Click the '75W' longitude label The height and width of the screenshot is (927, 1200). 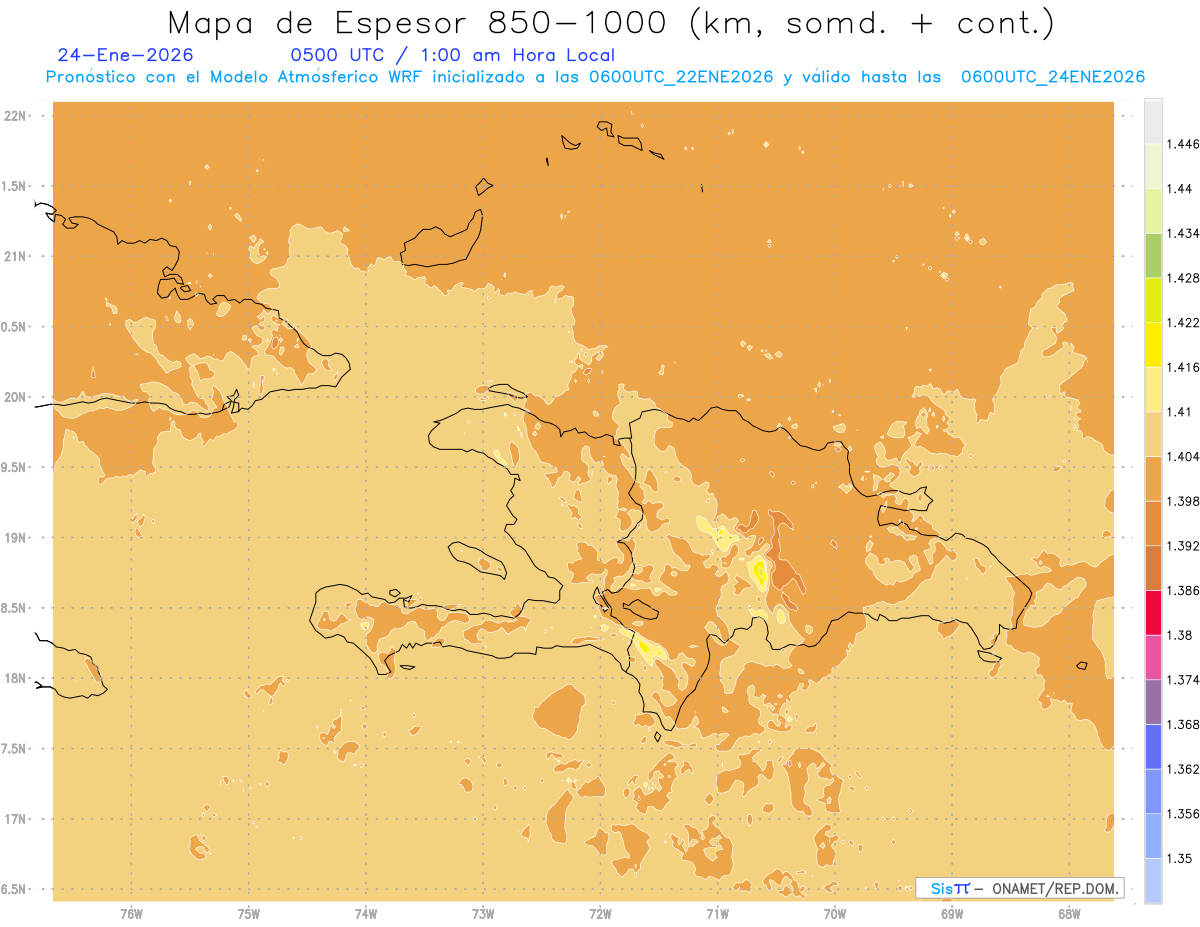249,915
